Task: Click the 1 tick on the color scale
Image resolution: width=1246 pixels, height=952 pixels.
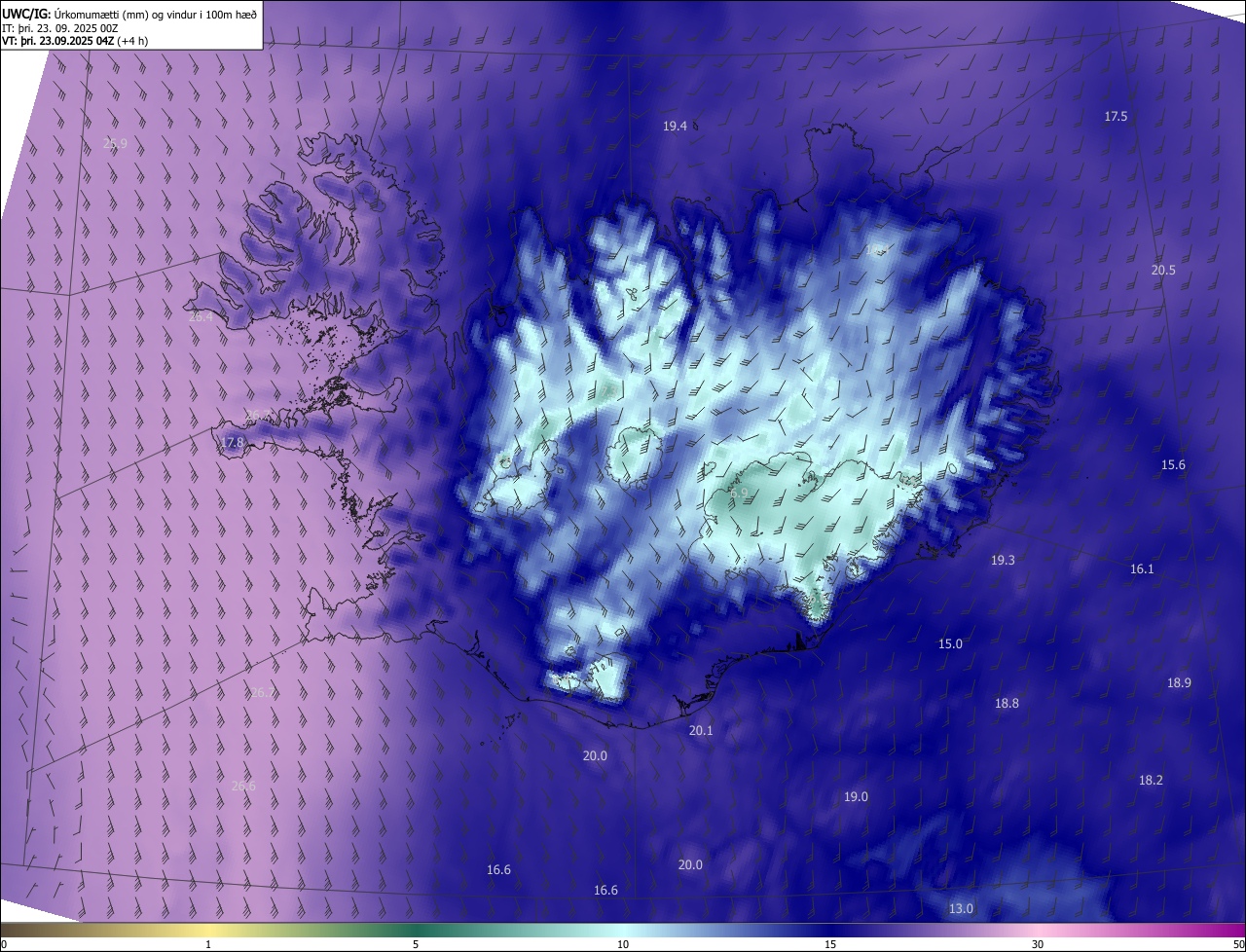Action: coord(208,945)
